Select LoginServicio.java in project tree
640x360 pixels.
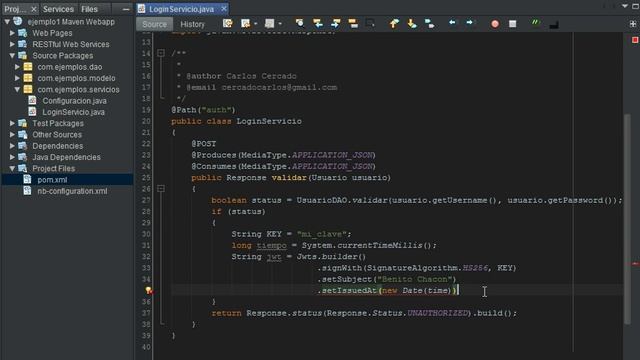click(x=73, y=112)
